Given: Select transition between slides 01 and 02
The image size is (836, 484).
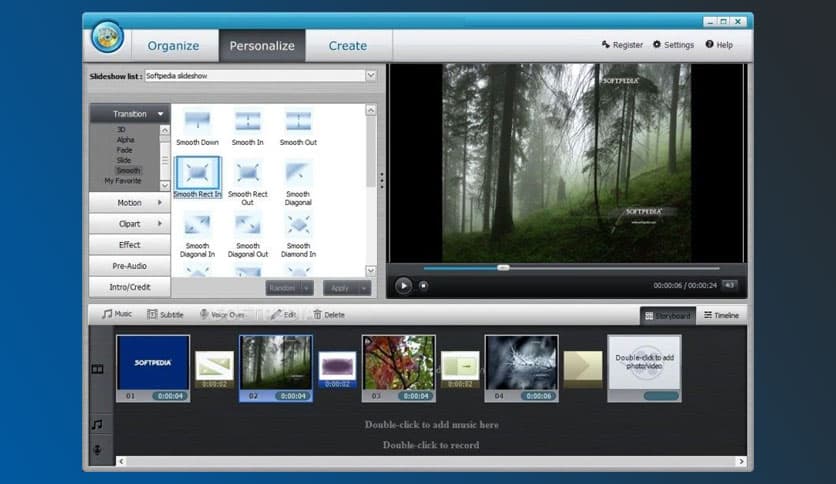Looking at the screenshot, I should [214, 369].
